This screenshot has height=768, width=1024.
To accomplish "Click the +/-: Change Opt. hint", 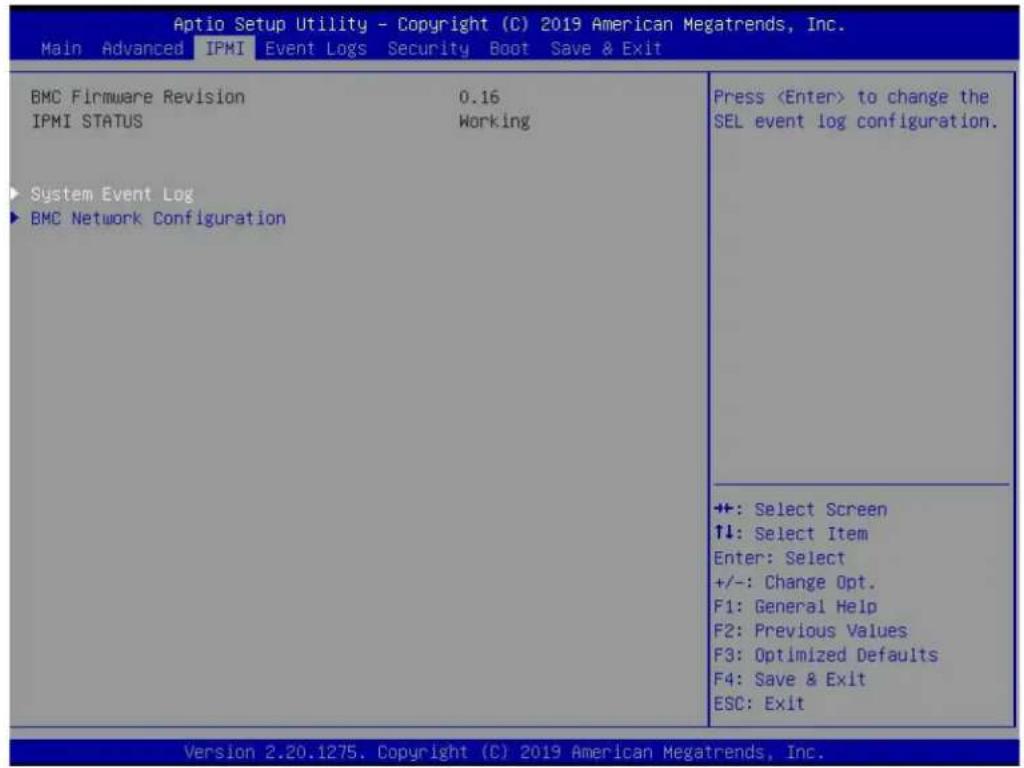I will [x=794, y=582].
